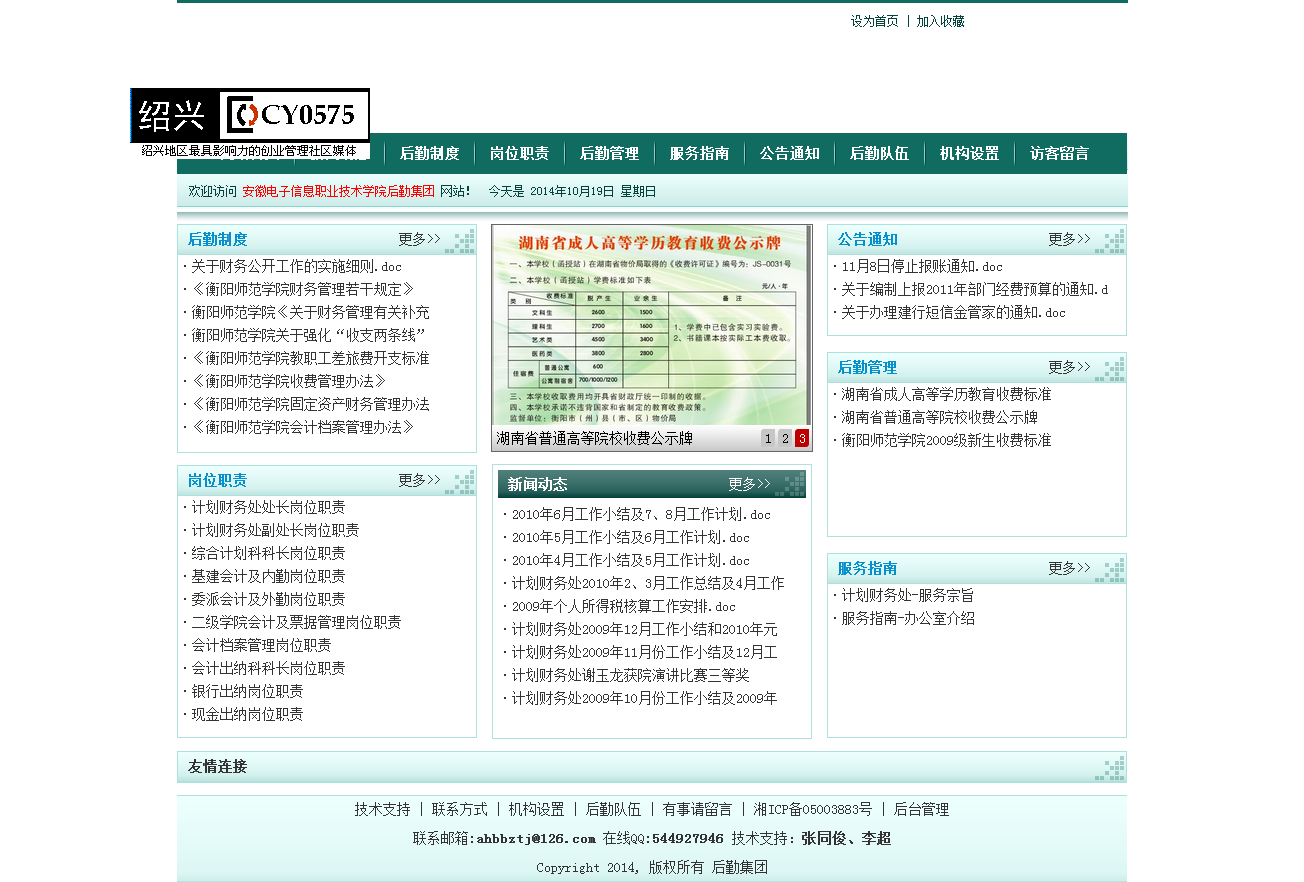Open 会计档案管理岗位职责
The image size is (1304, 882).
pyautogui.click(x=261, y=646)
